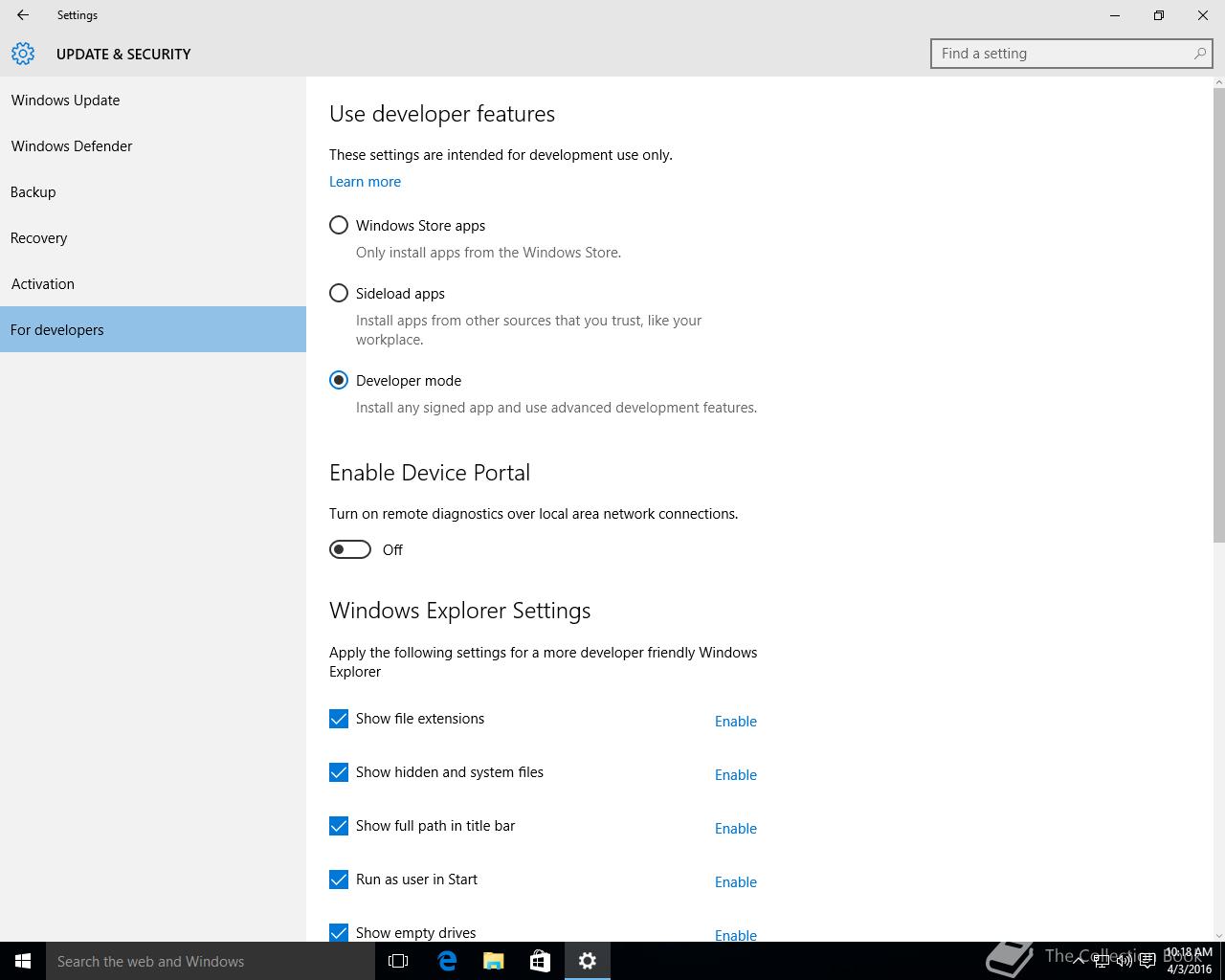Click Enable next to Show file extensions
This screenshot has width=1225, height=980.
point(736,721)
